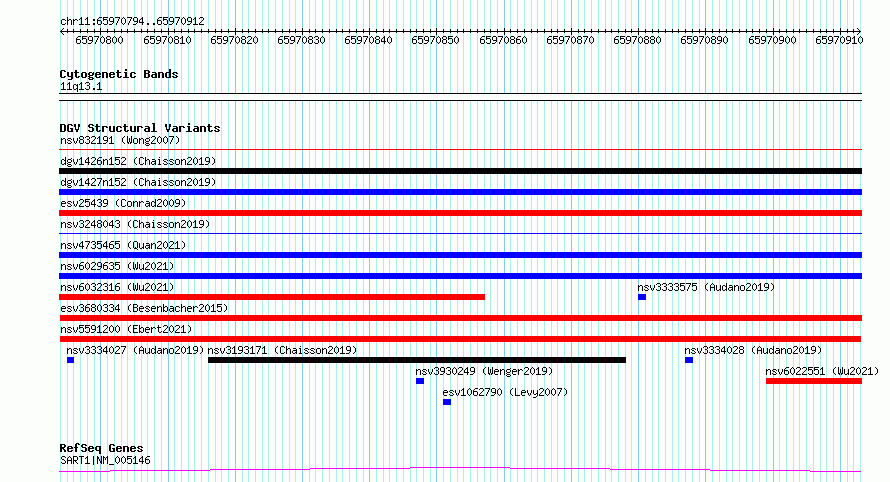
Task: Click ruler position 65970910
Action: (839, 40)
